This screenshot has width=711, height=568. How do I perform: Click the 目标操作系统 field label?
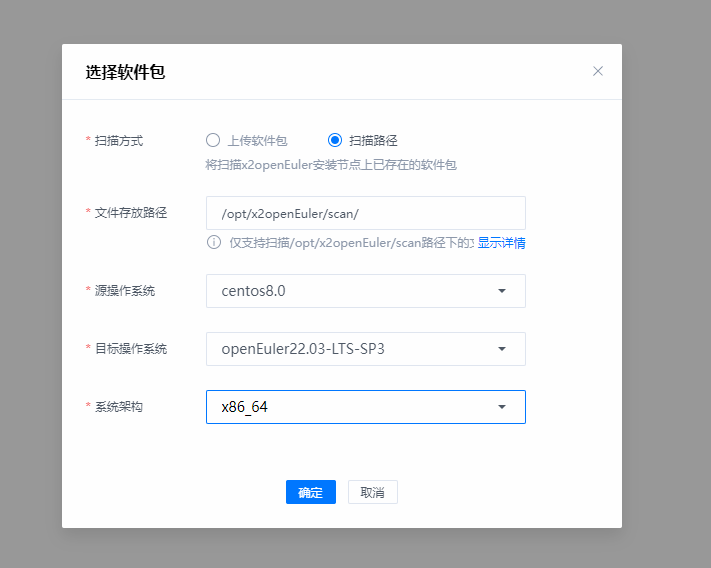[130, 349]
